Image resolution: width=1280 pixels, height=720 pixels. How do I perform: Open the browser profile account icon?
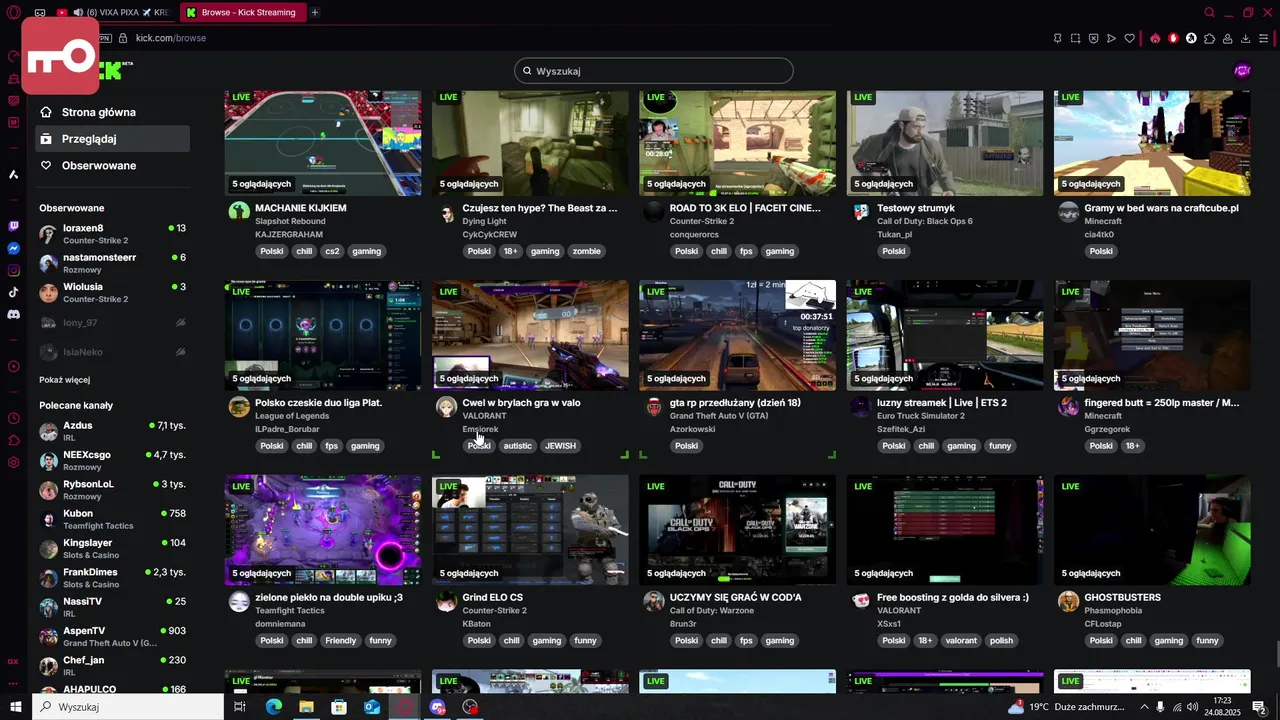[x=1227, y=38]
